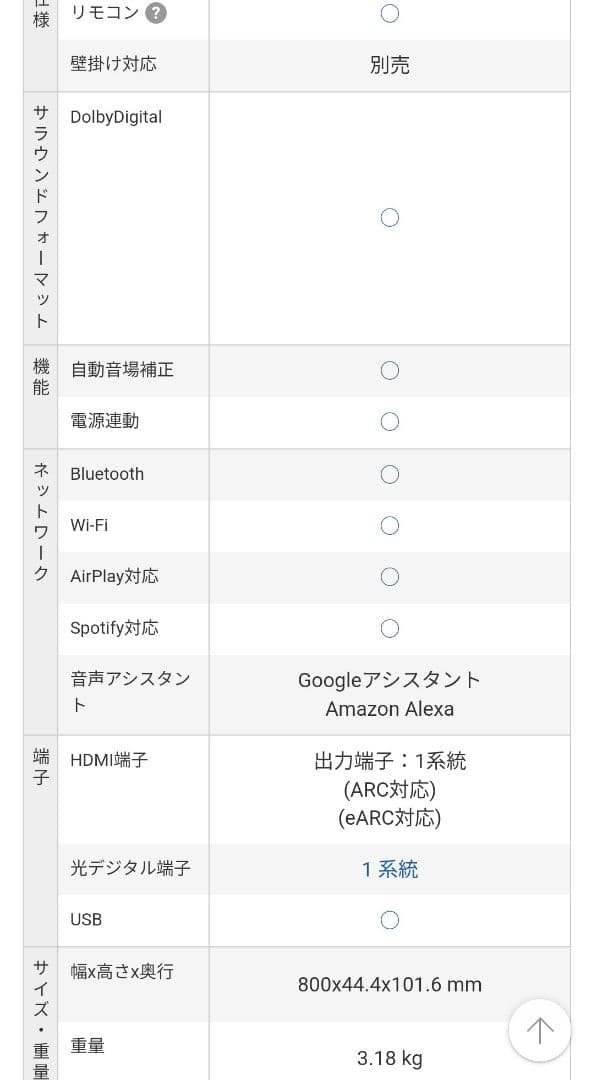The height and width of the screenshot is (1080, 594).
Task: Click the 別売 wall-mount value cell
Action: 389,64
